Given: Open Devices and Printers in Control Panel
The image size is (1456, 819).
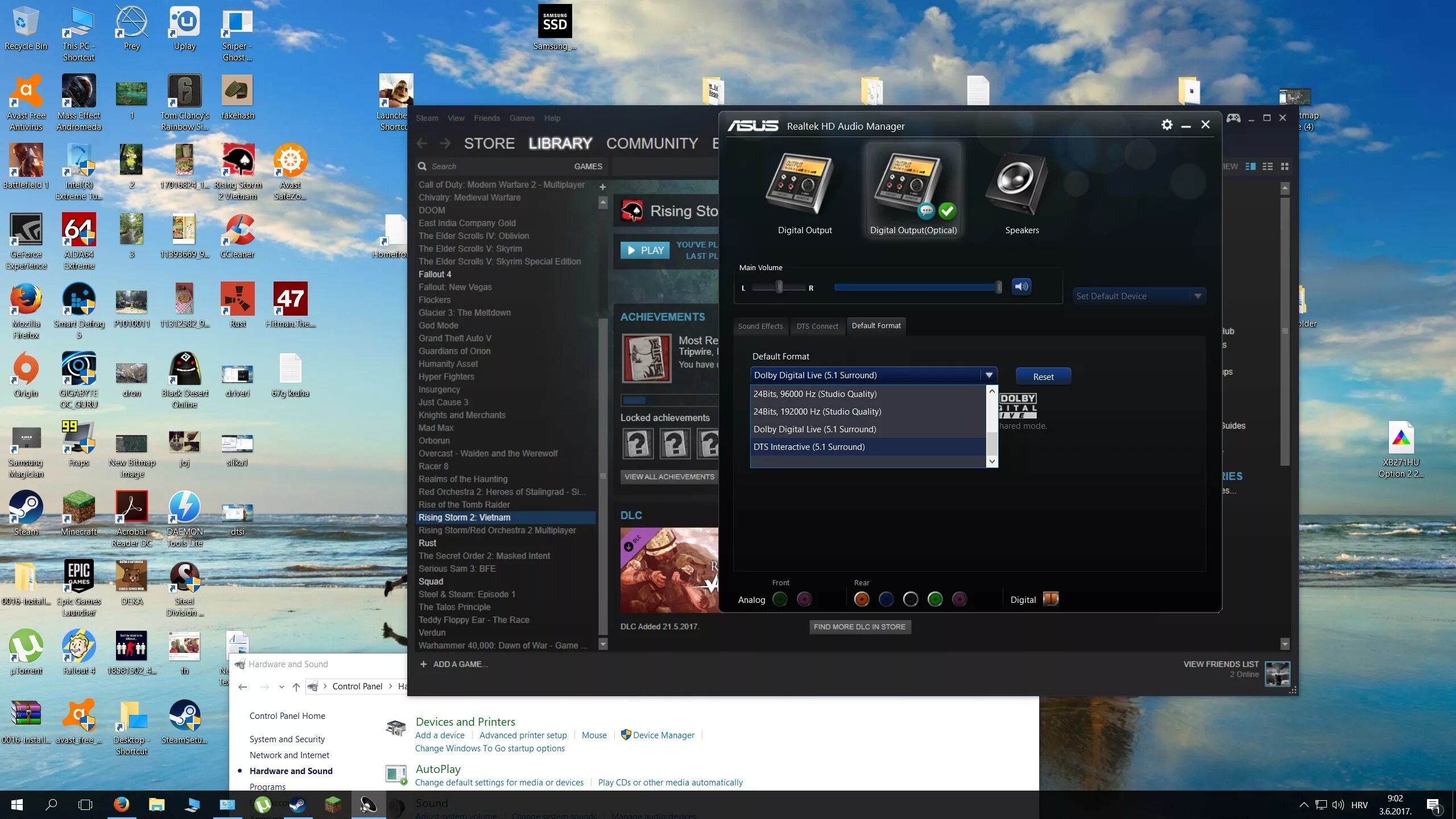Looking at the screenshot, I should [465, 722].
